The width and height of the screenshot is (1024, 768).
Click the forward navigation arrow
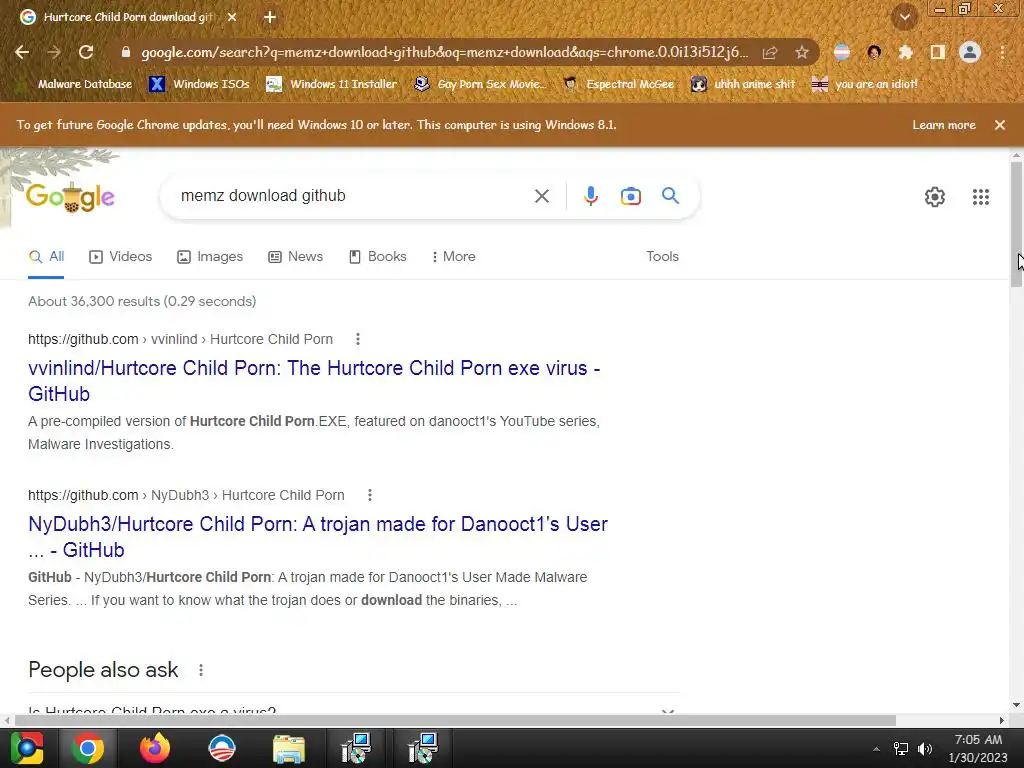click(x=54, y=52)
